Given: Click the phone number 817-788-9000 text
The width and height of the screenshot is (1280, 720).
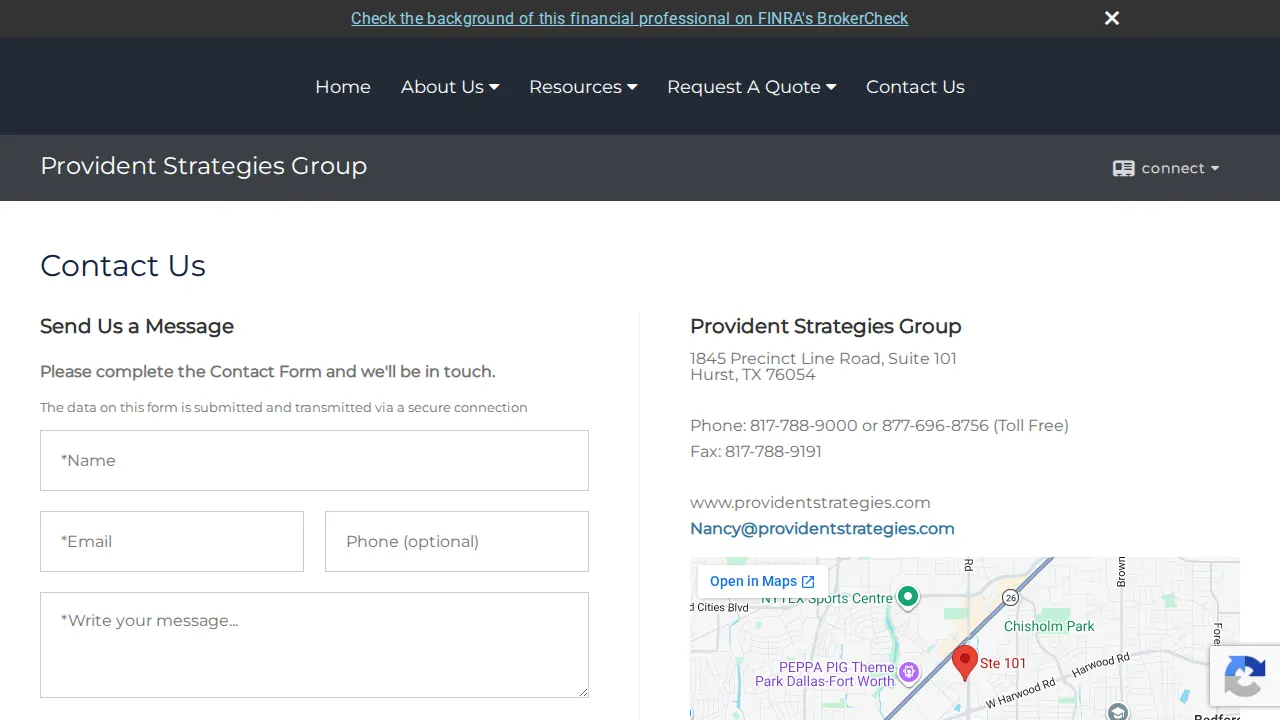Looking at the screenshot, I should click(x=804, y=426).
